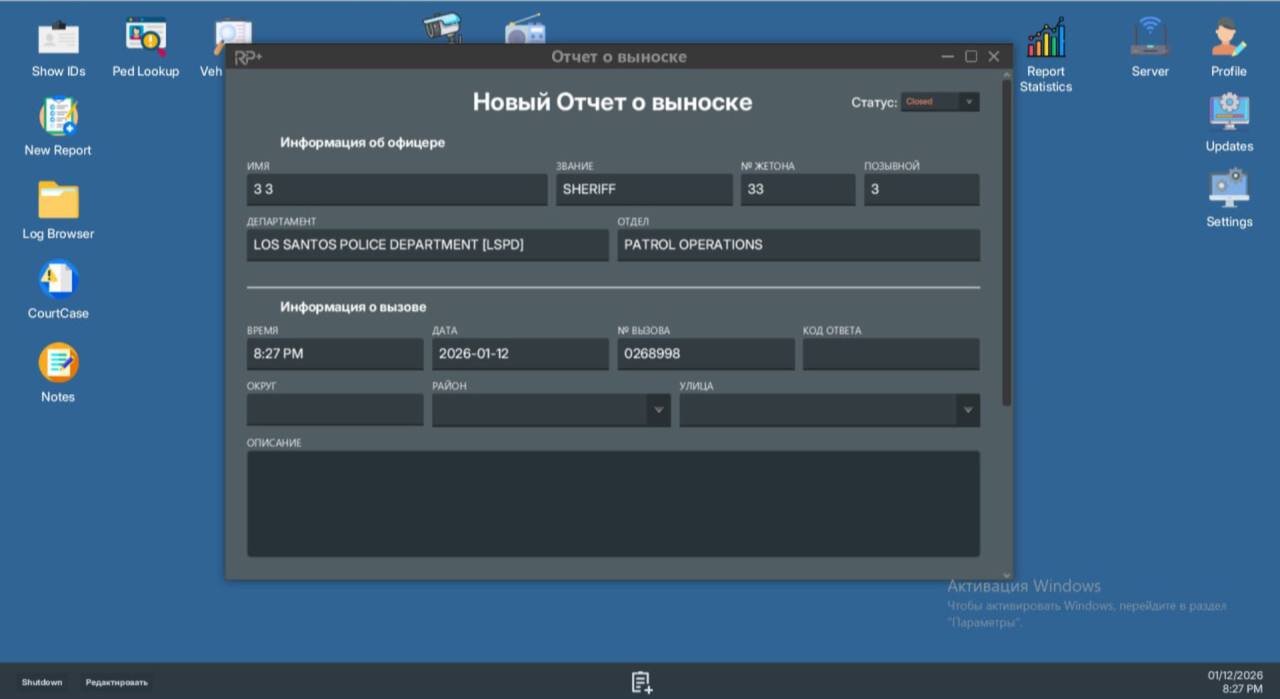Open the Server icon

click(1150, 40)
